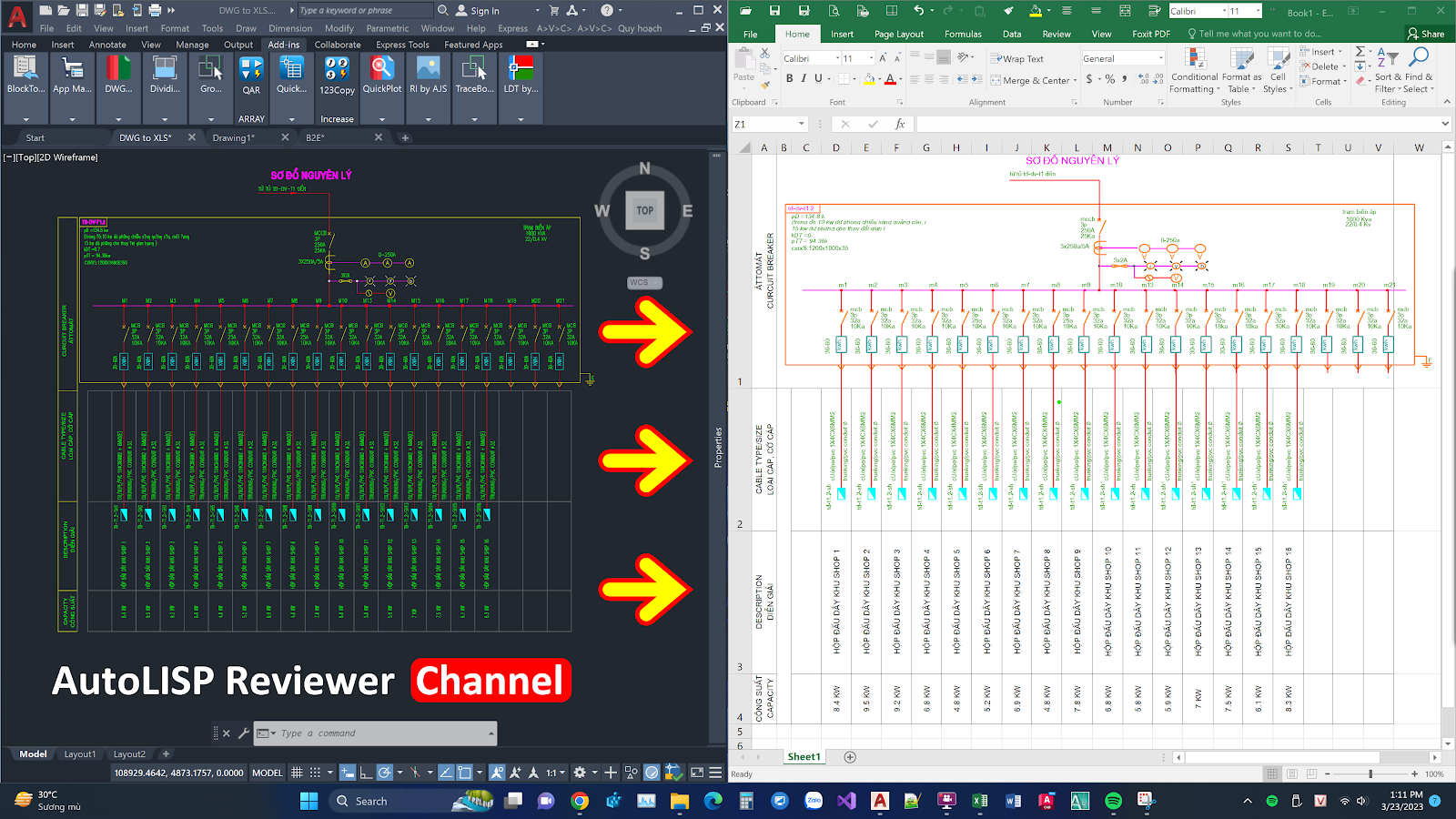
Task: Click the Sort & Filter icon
Action: point(1387,57)
